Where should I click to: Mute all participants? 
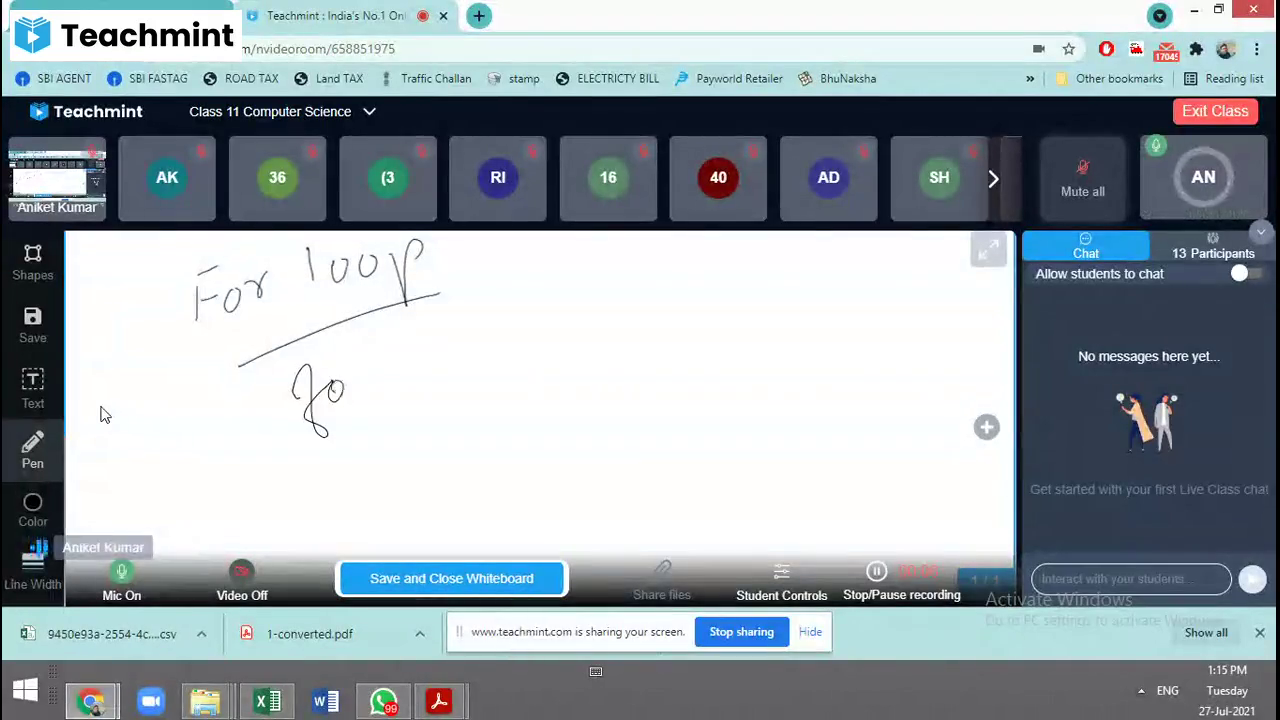point(1083,178)
